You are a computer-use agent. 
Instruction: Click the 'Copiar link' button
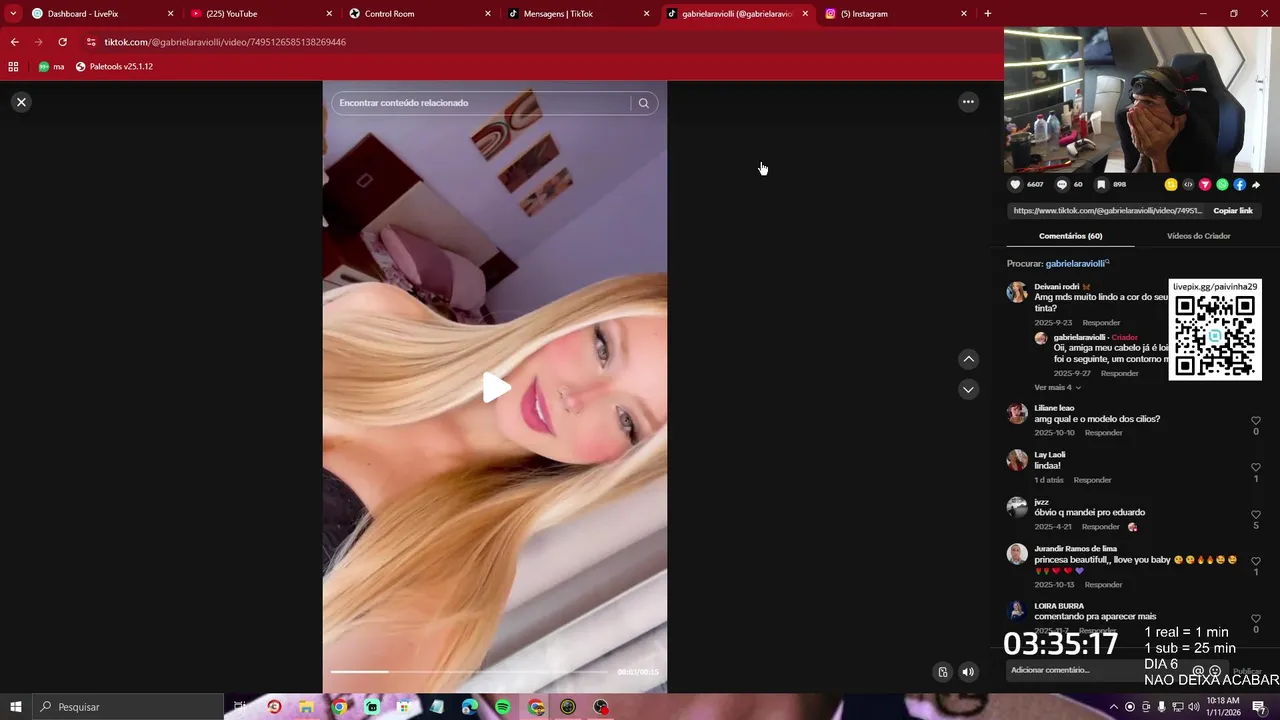tap(1232, 211)
